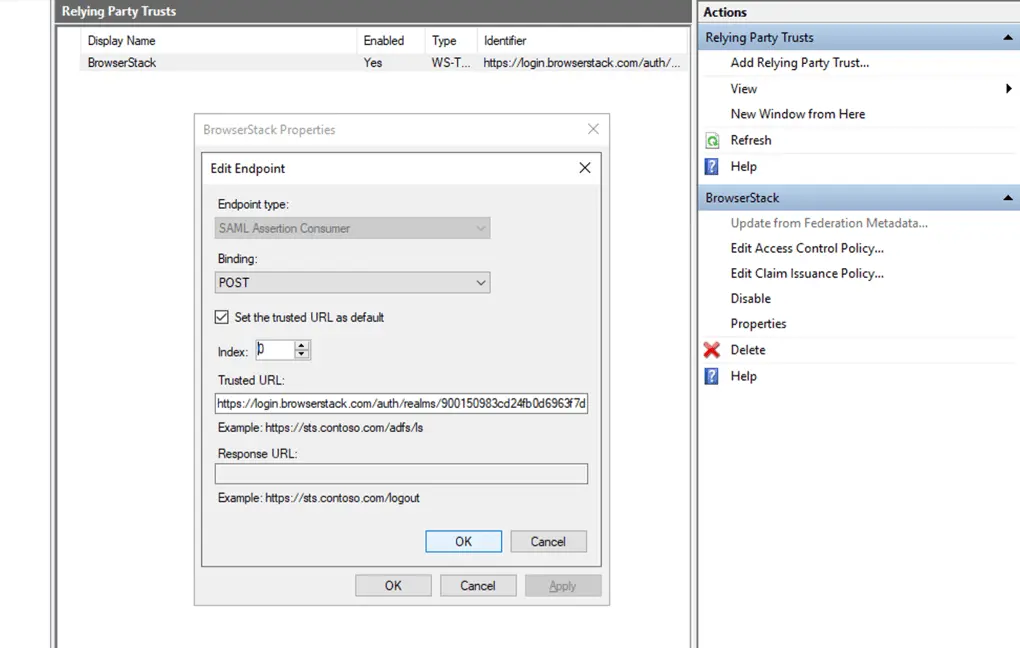
Task: Select Add Relying Party Trust action
Action: click(799, 62)
